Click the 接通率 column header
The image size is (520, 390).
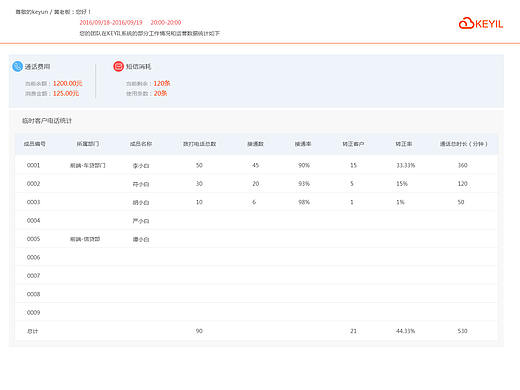303,144
